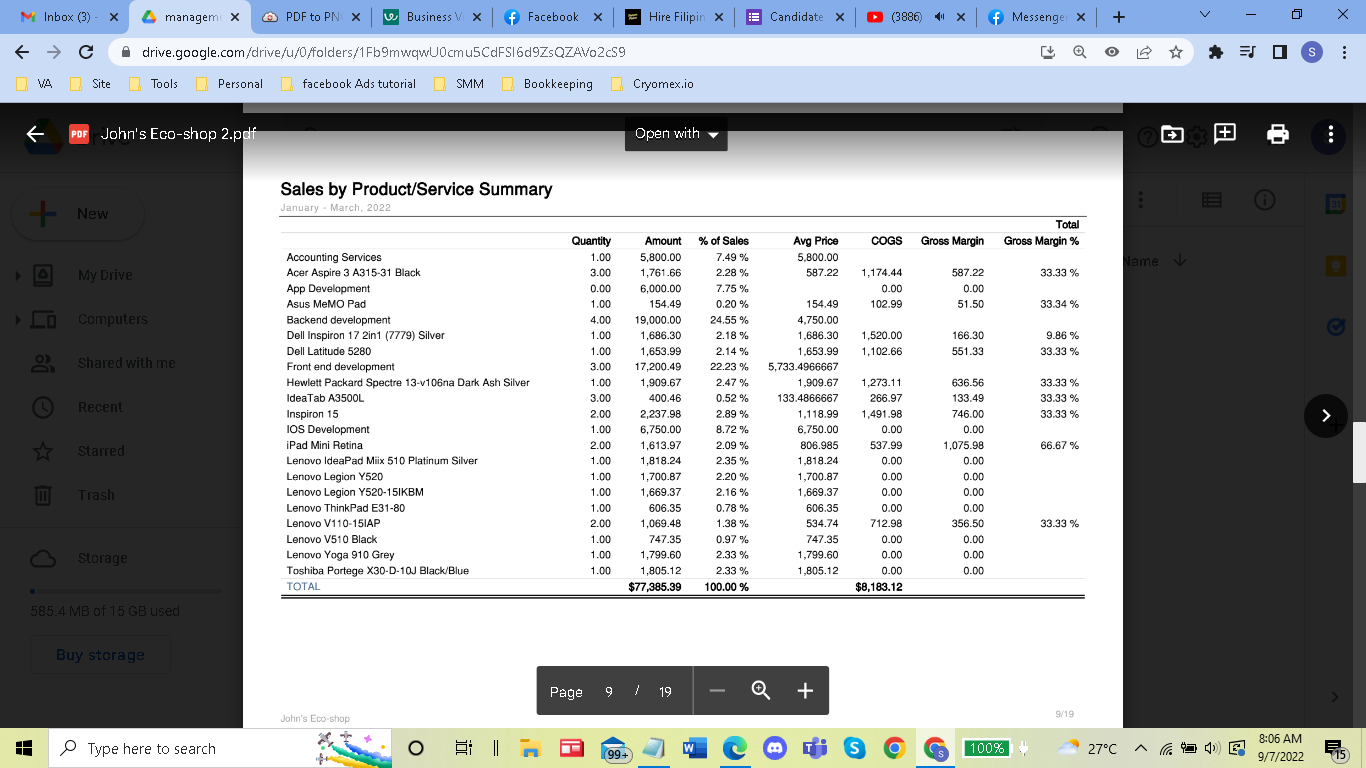Screen dimensions: 1366x768
Task: Open a new browser tab
Action: [x=1118, y=17]
